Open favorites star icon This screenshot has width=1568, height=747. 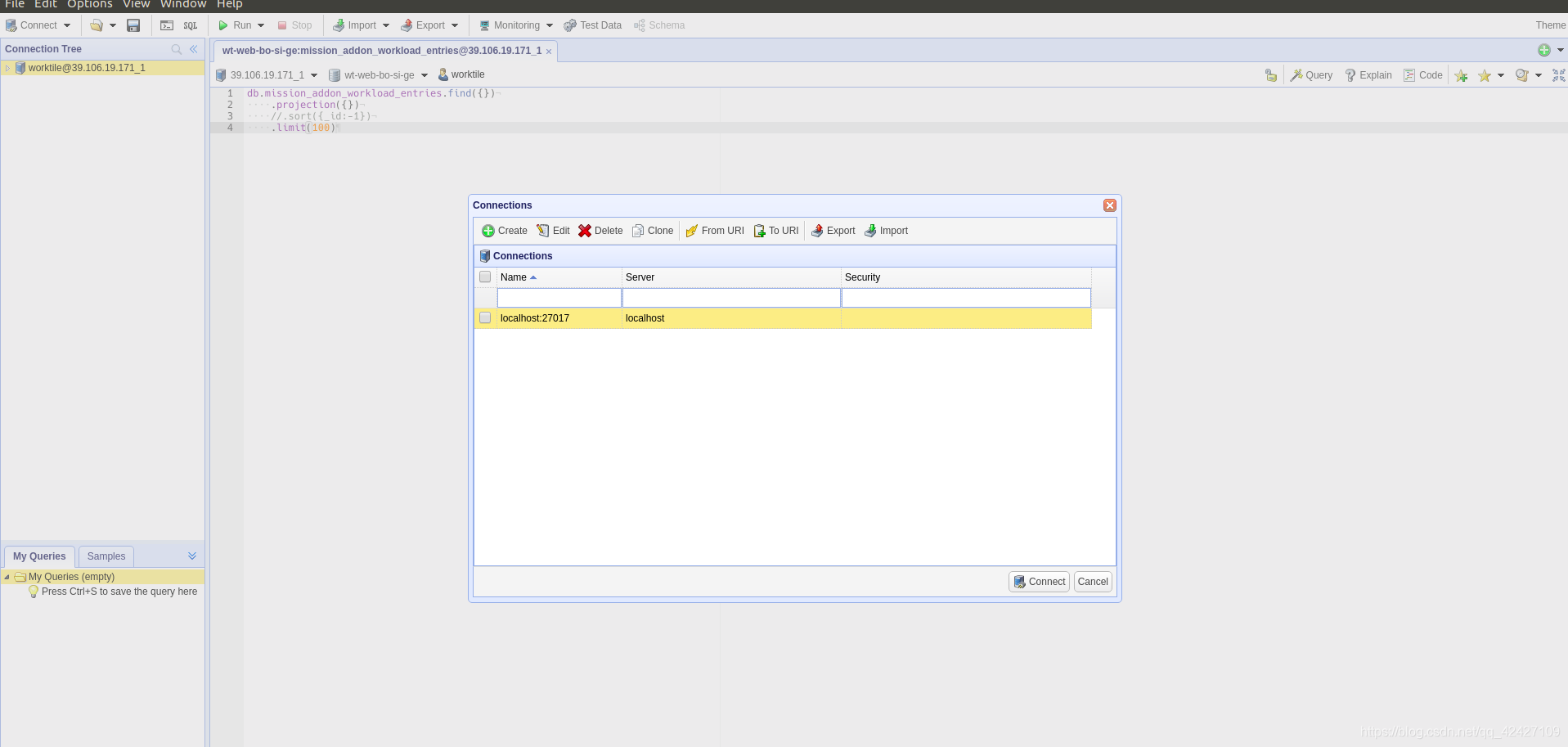[1485, 75]
